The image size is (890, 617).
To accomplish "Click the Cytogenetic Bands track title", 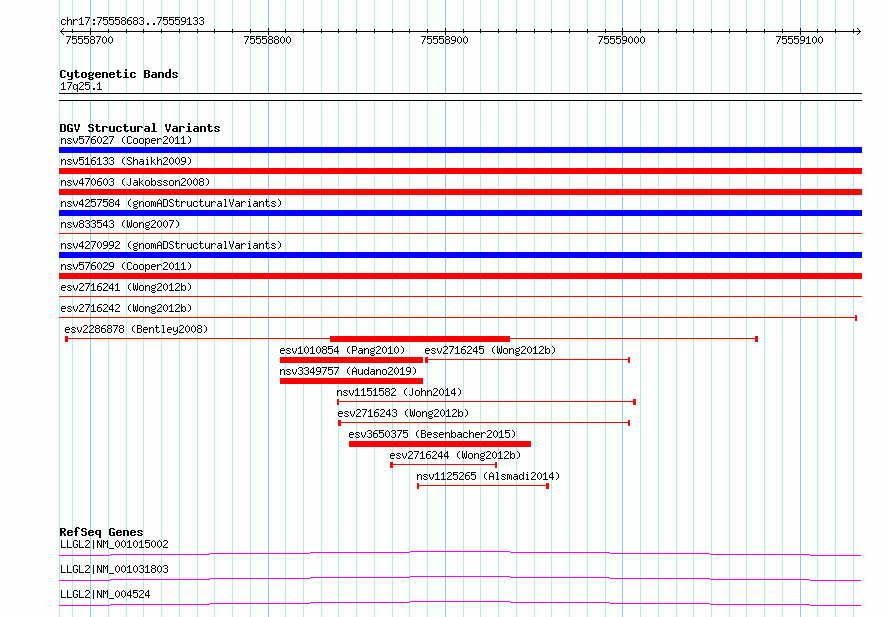I will (x=119, y=74).
